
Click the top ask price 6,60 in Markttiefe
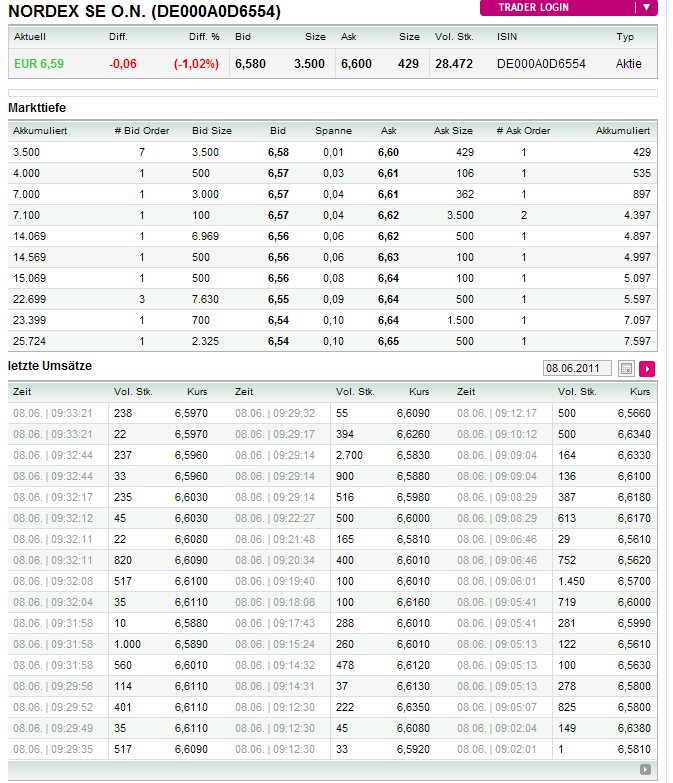point(388,152)
